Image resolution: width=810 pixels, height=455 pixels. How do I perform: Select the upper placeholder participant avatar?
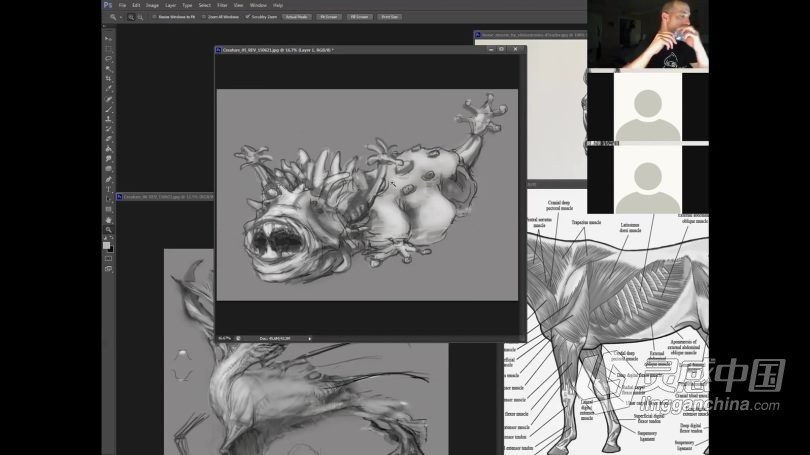(x=648, y=106)
